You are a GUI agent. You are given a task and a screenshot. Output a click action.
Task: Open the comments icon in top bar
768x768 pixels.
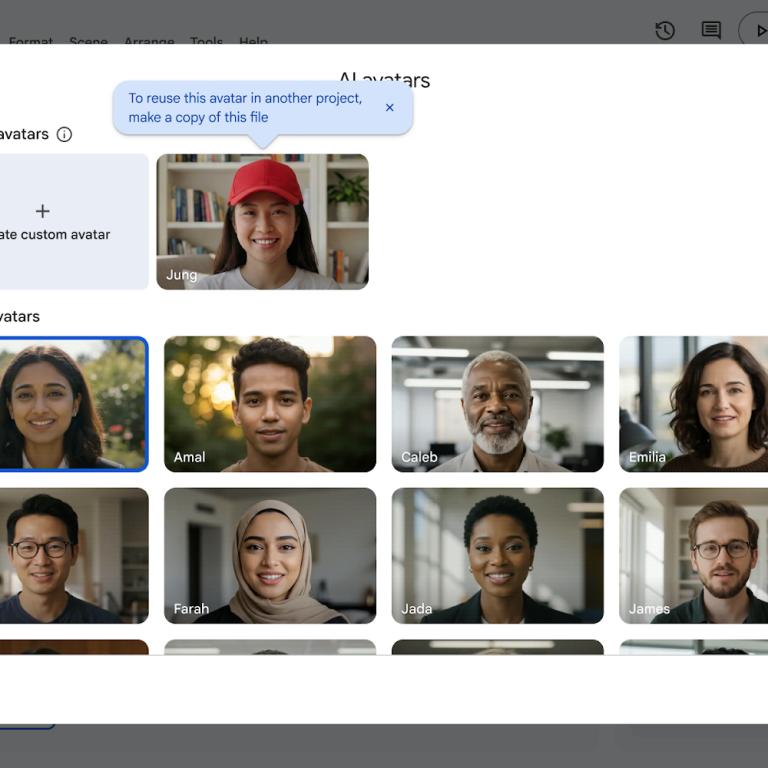711,30
